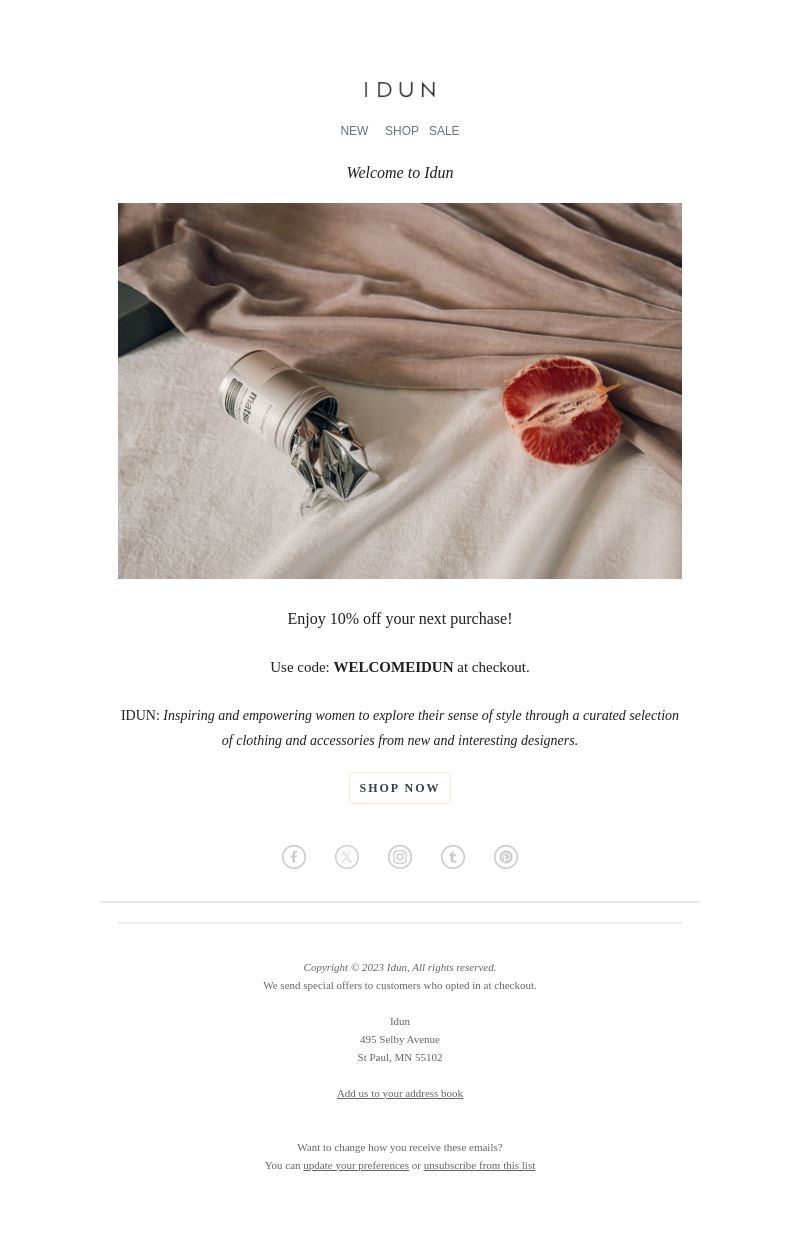Click the Enjoy 10% off headline

[x=400, y=619]
